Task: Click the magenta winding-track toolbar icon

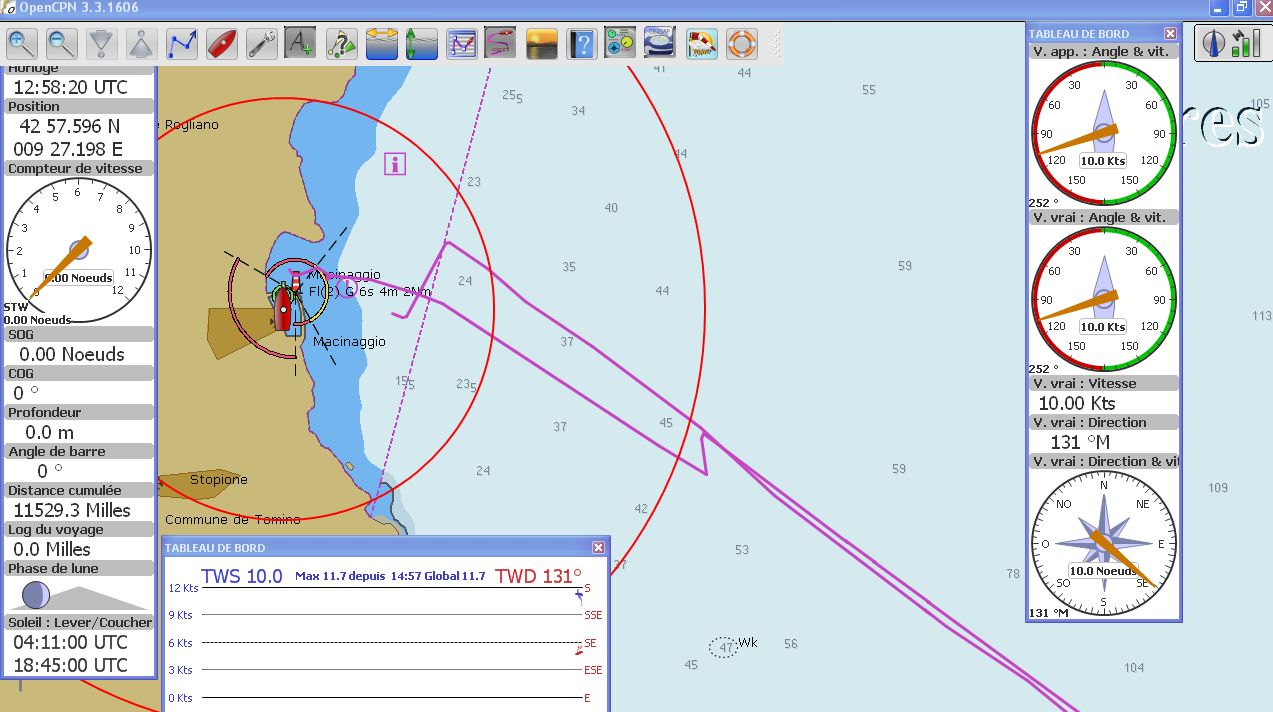Action: point(500,44)
